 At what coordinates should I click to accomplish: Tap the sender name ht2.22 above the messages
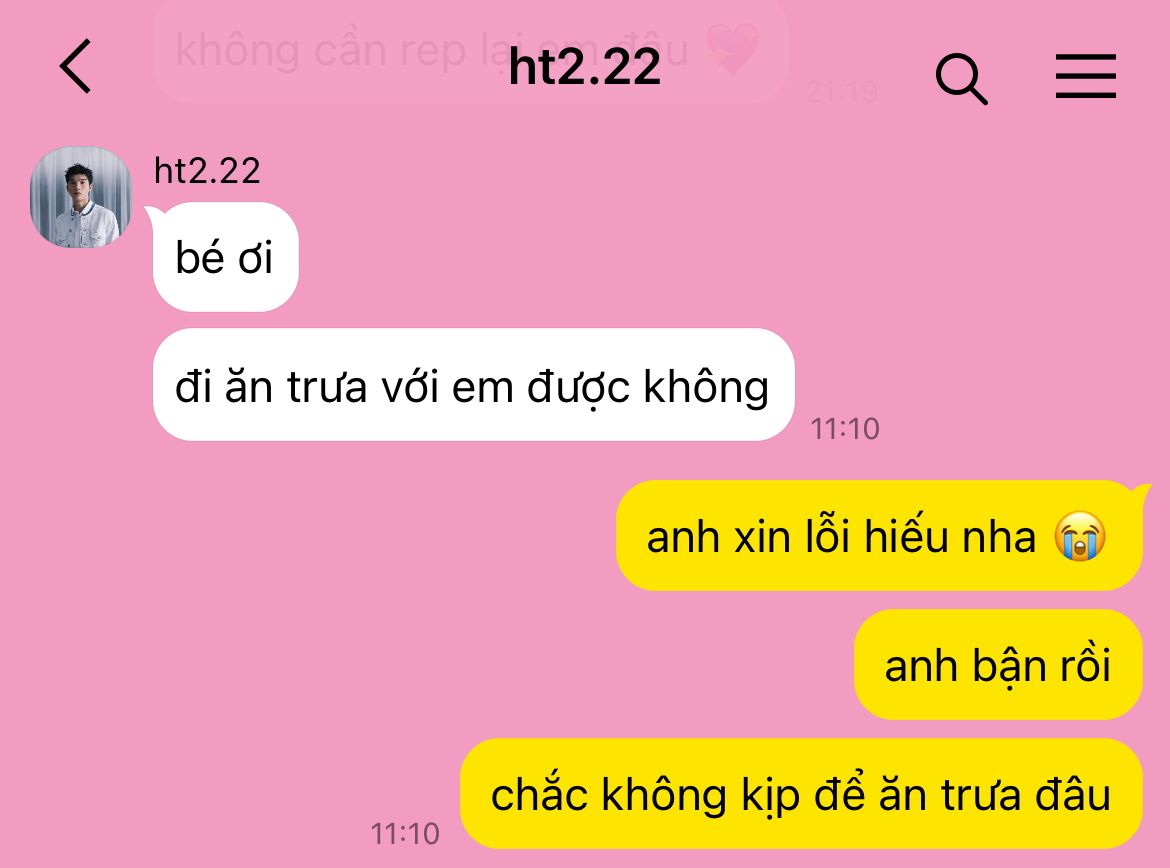pos(207,171)
